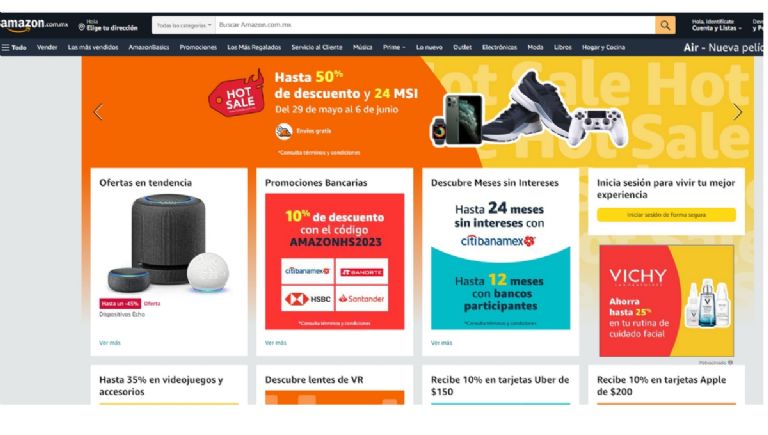This screenshot has width=768, height=435.
Task: Click the Amazon.com.mx logo
Action: point(33,24)
